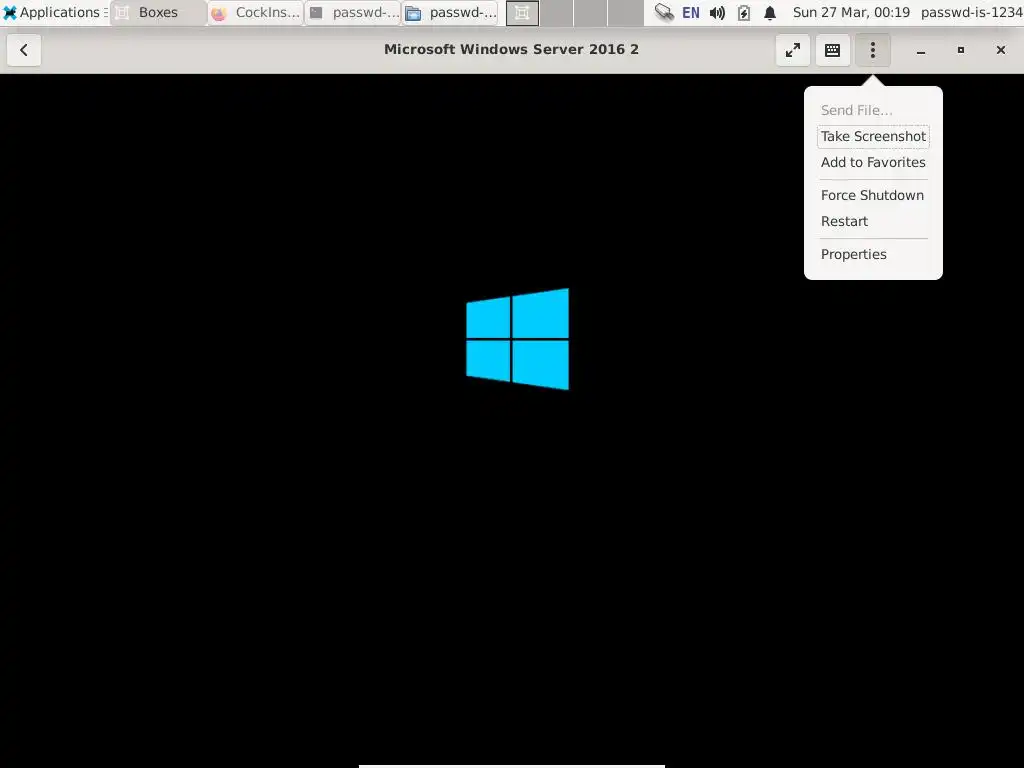The height and width of the screenshot is (768, 1024).
Task: Switch the VM display to fullscreen
Action: (x=793, y=50)
